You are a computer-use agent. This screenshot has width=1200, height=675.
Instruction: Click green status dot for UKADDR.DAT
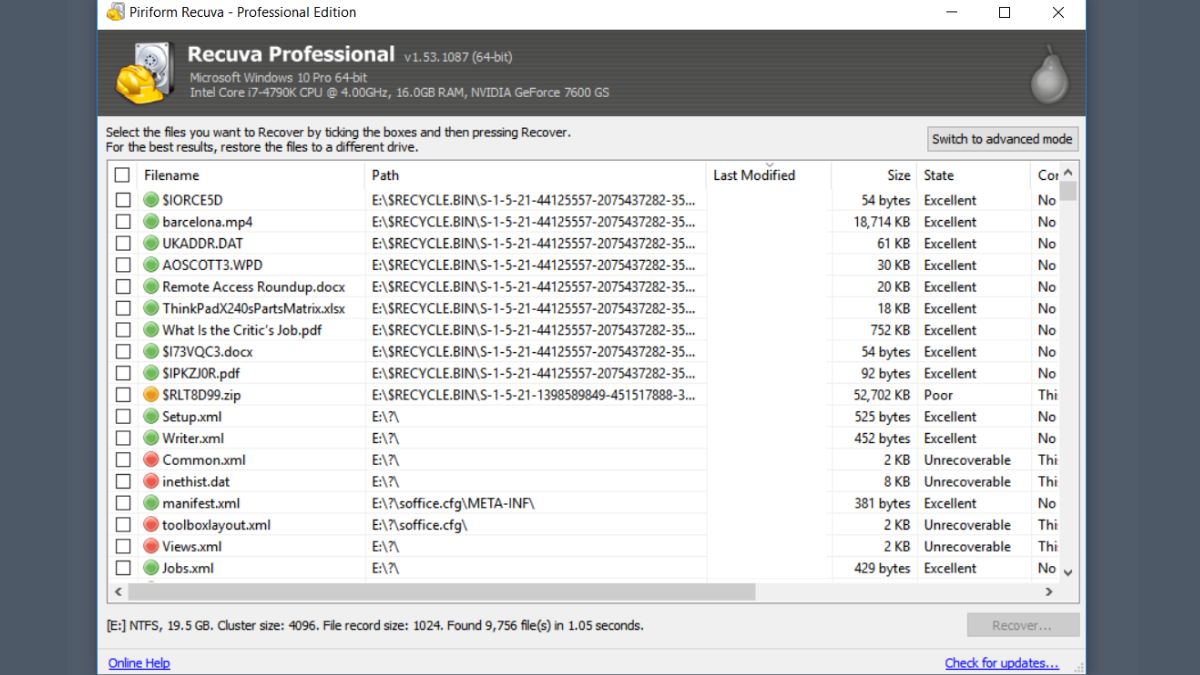tap(152, 243)
